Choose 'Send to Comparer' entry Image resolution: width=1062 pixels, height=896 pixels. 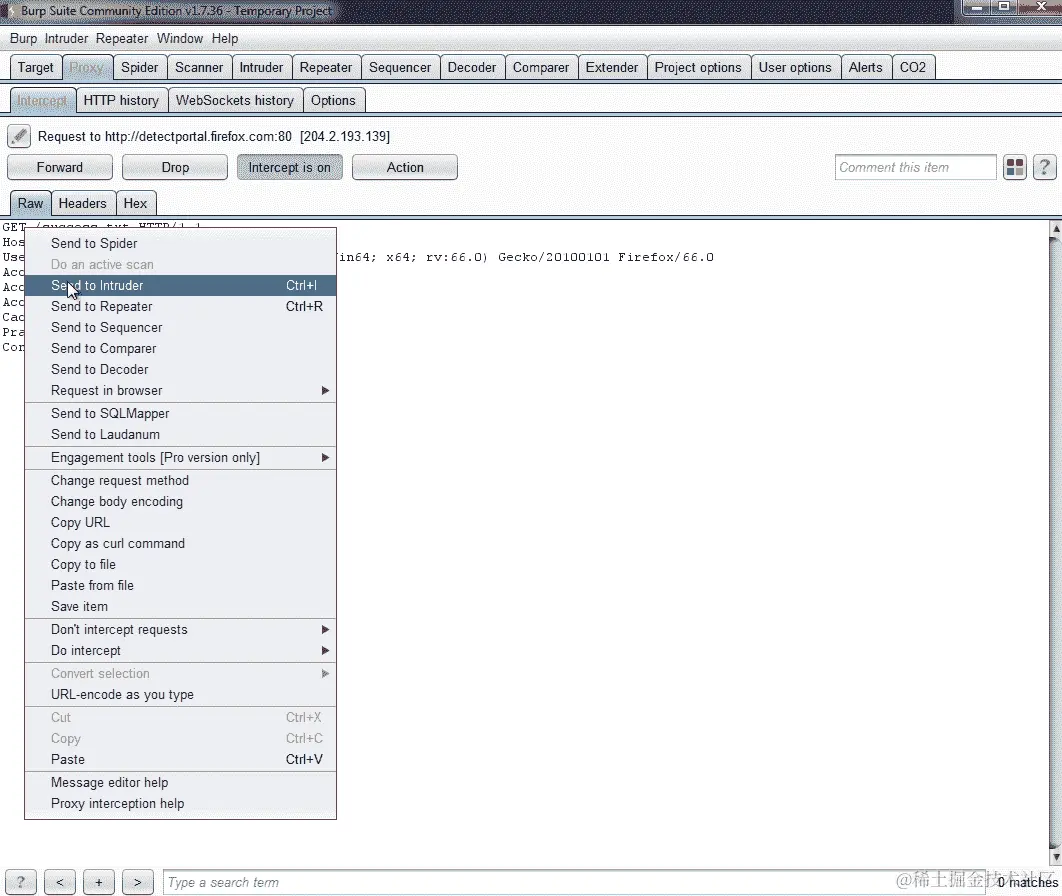[x=180, y=348]
